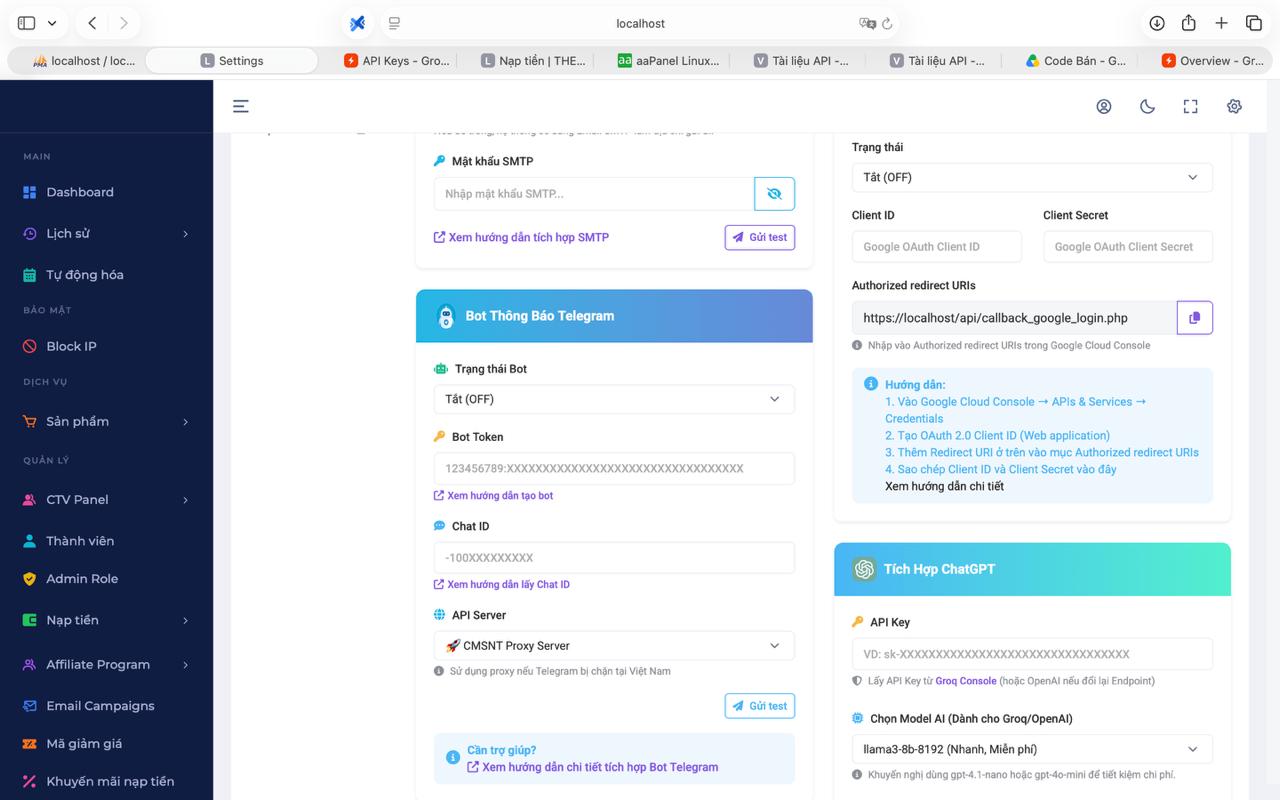1280x800 pixels.
Task: Click the Dashboard grid icon in sidebar
Action: 29,192
